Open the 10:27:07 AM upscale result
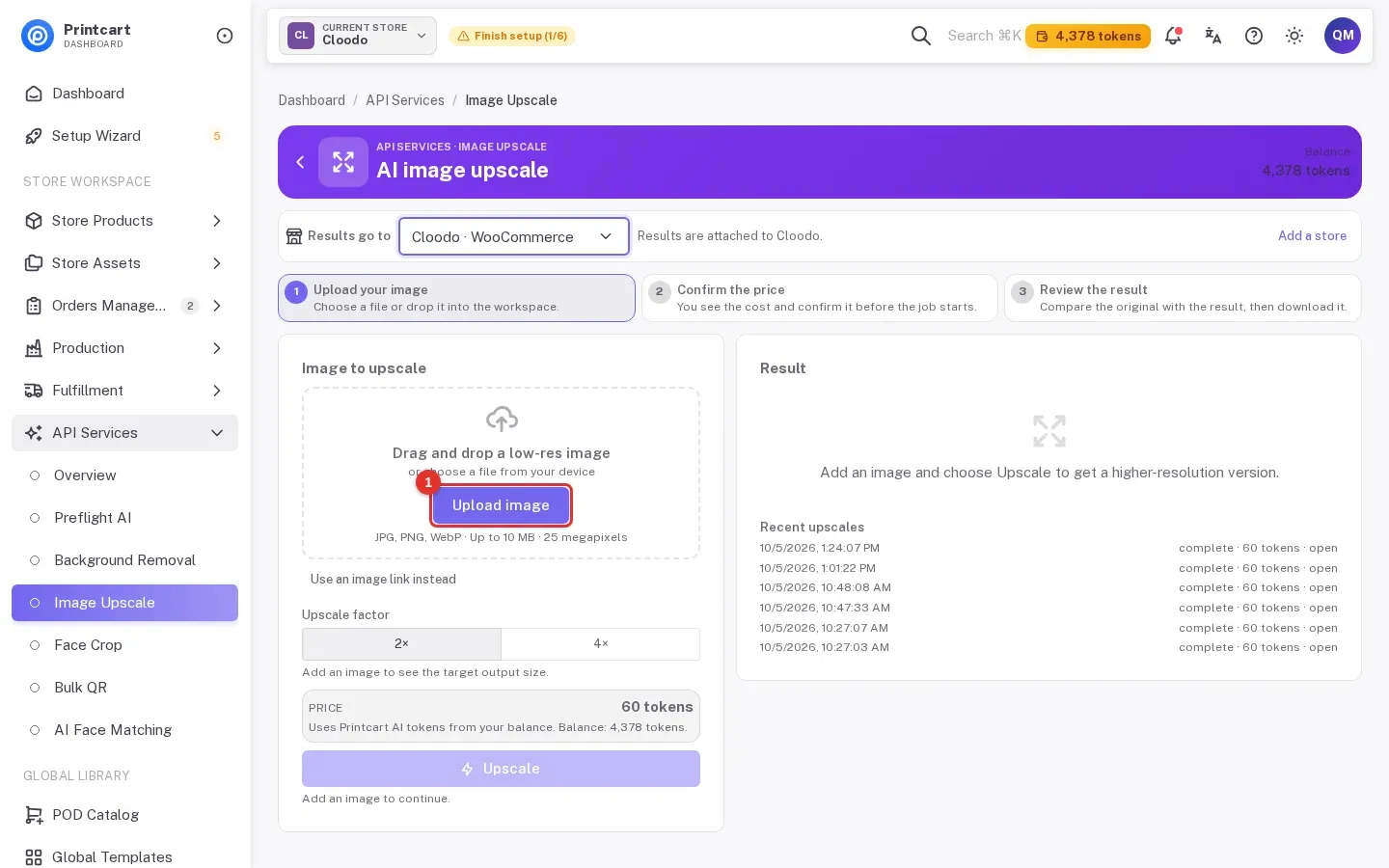1389x868 pixels. tap(1323, 628)
